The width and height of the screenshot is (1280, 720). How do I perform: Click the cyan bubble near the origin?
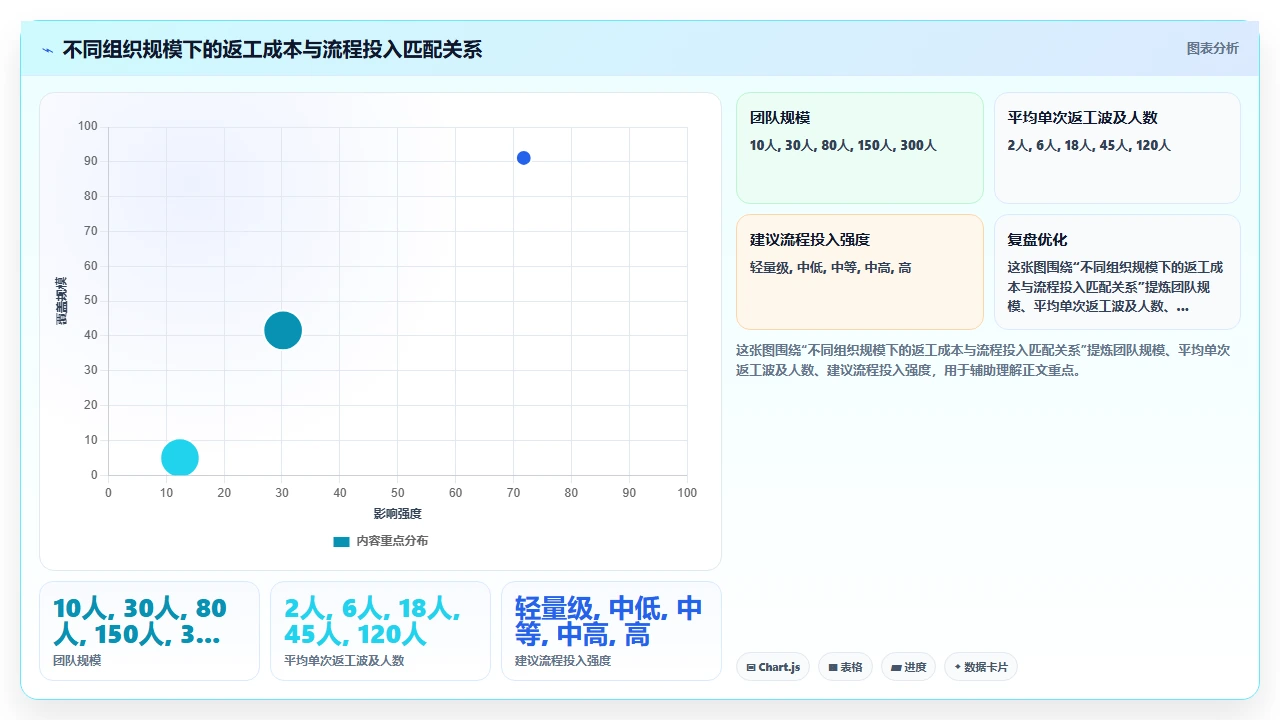point(180,458)
